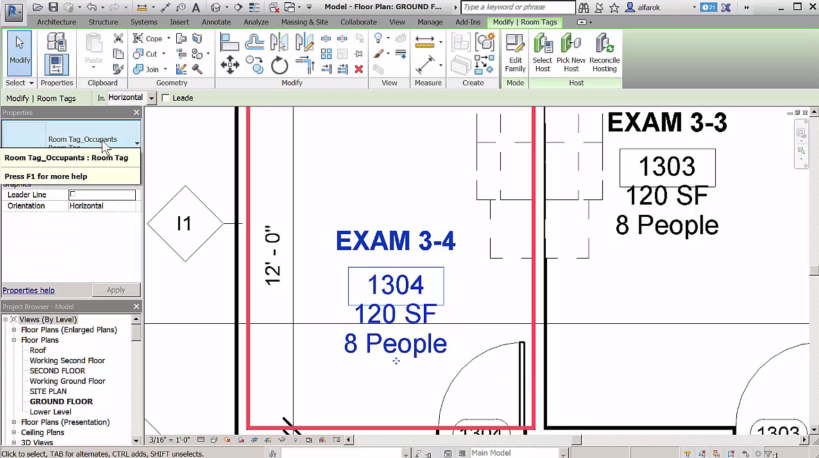The height and width of the screenshot is (458, 819).
Task: Click the red Delete X icon
Action: 359,69
